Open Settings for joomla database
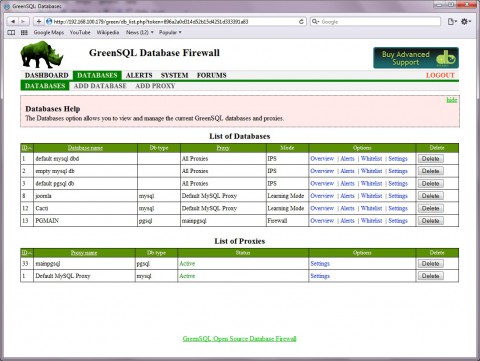 click(x=398, y=196)
